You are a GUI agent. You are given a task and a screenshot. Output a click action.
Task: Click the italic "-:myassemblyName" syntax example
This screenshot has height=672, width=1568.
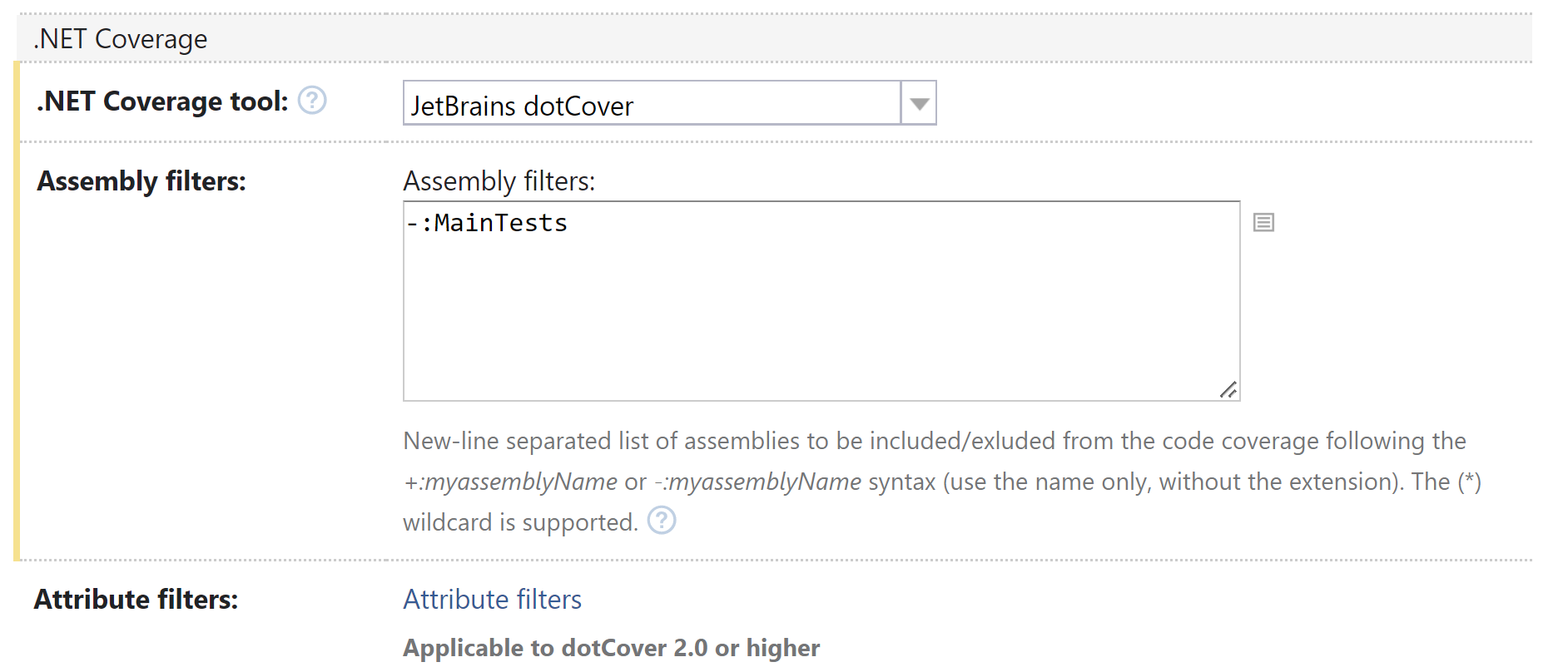coord(757,482)
